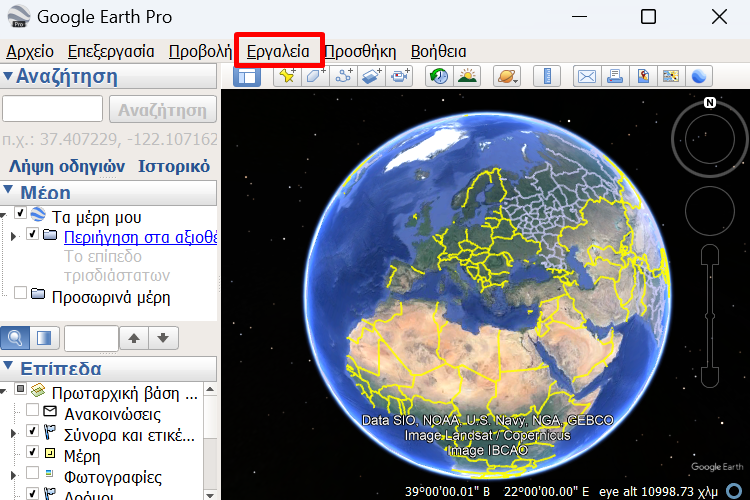Enable the Ανακοινώσεις layer checkbox
Screen dimensions: 750x500
pyautogui.click(x=33, y=410)
